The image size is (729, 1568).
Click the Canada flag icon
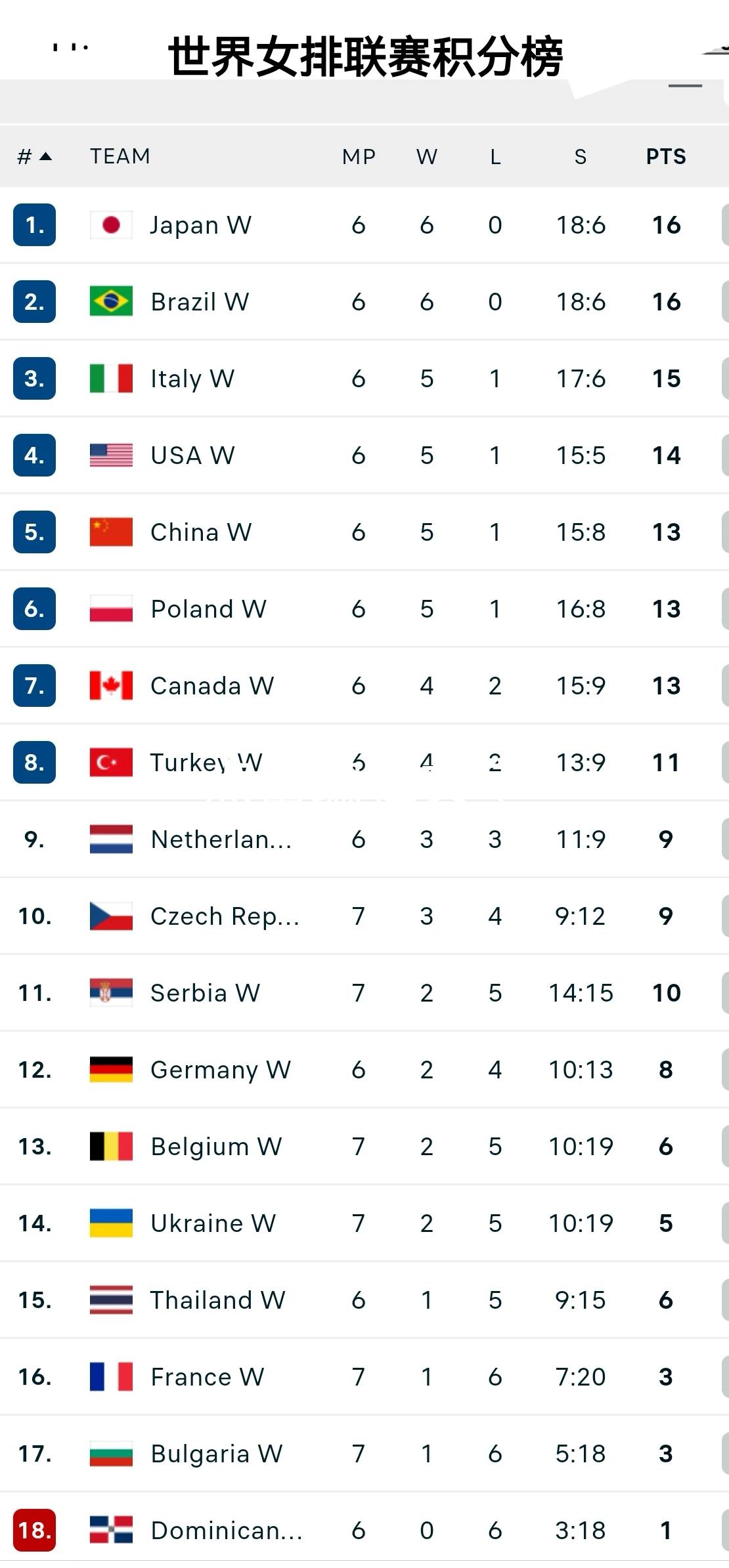[111, 686]
